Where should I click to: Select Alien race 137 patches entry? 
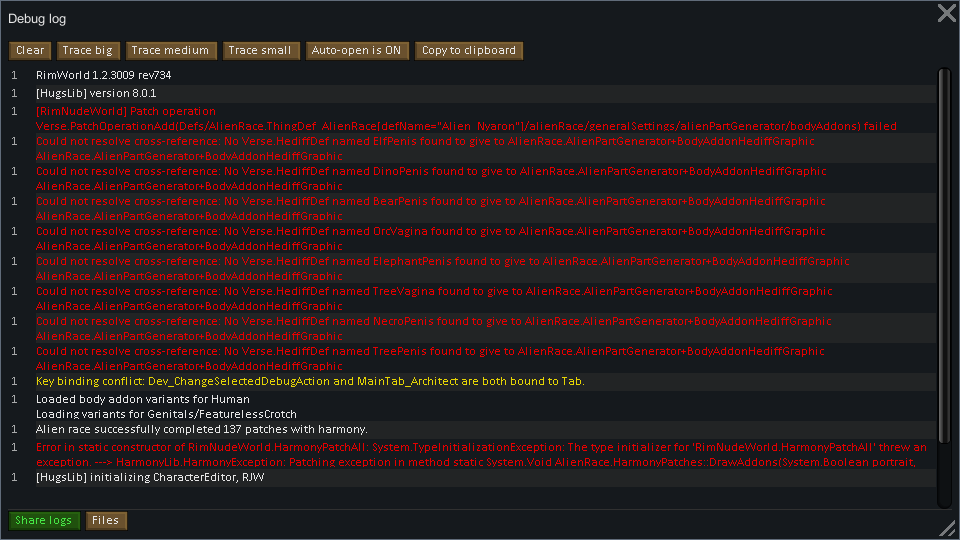[471, 430]
